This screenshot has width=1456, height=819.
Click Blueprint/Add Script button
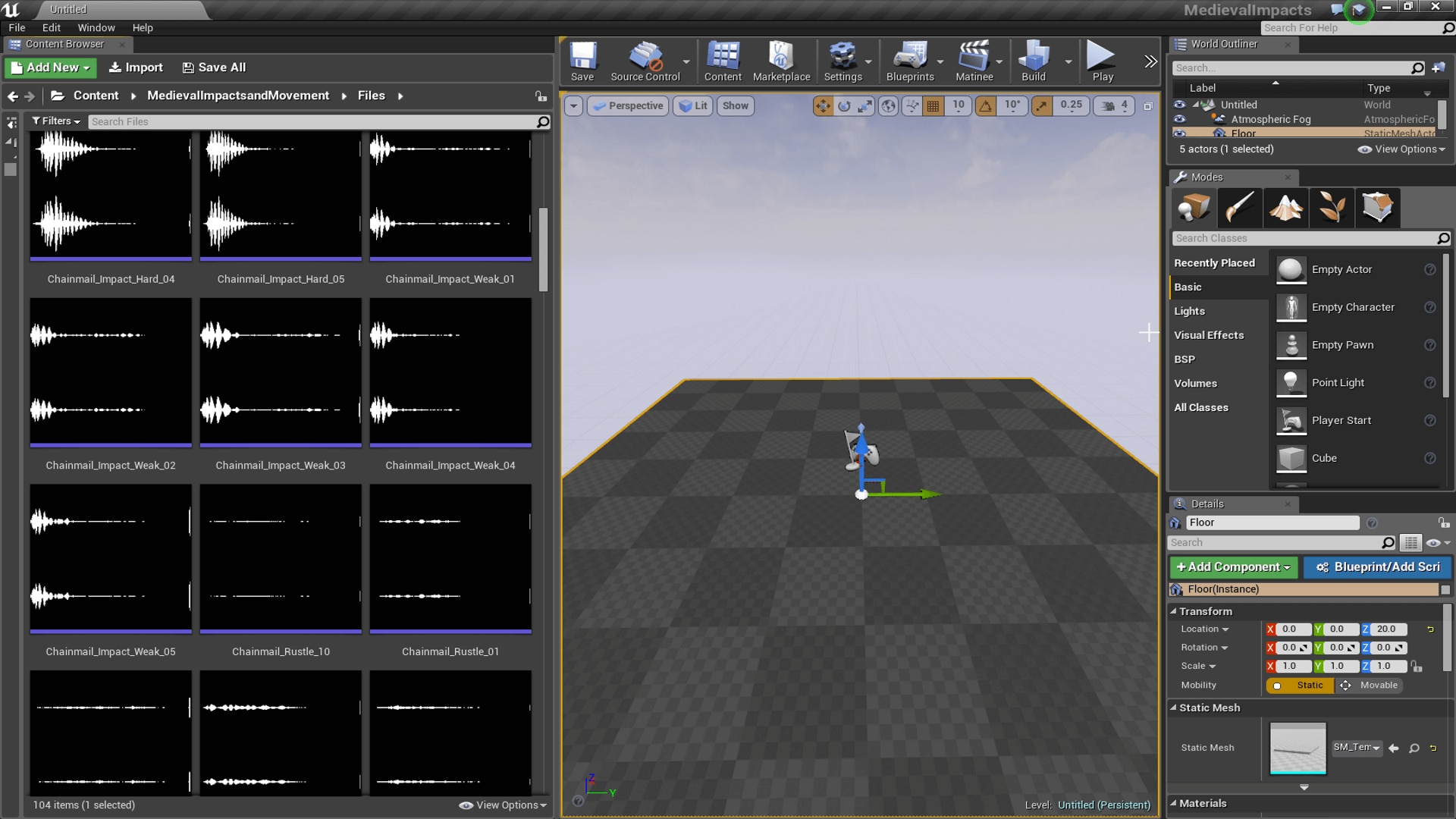[x=1377, y=567]
